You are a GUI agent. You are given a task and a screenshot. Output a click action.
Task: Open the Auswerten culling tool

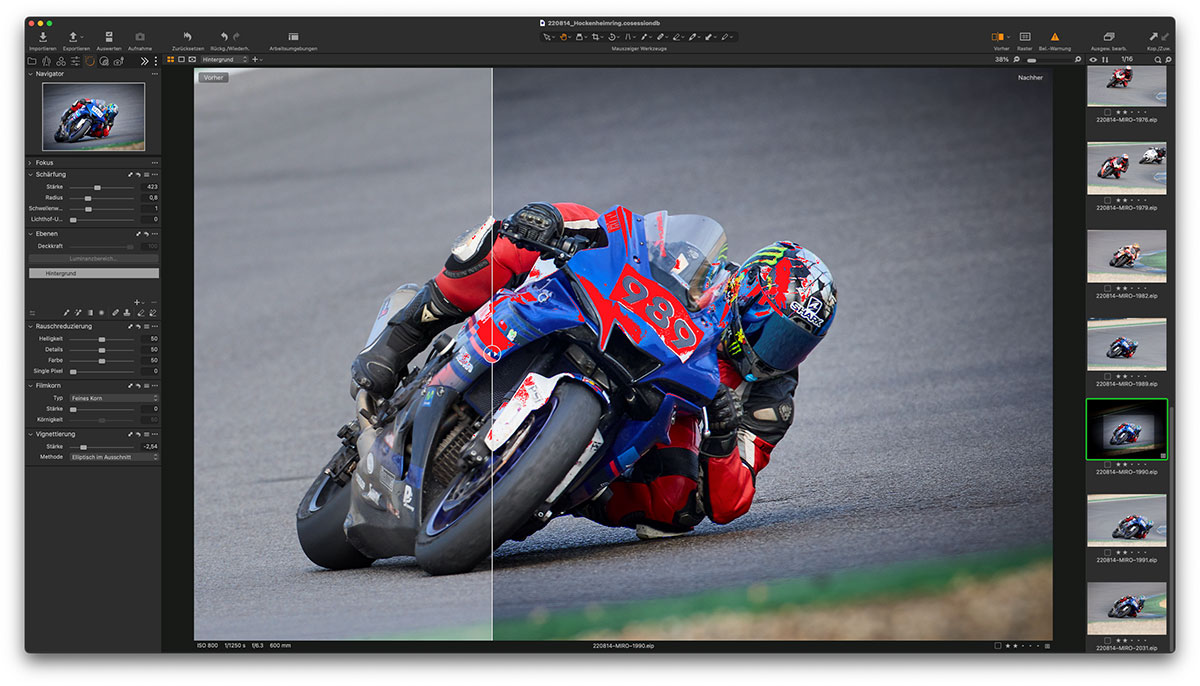point(109,37)
